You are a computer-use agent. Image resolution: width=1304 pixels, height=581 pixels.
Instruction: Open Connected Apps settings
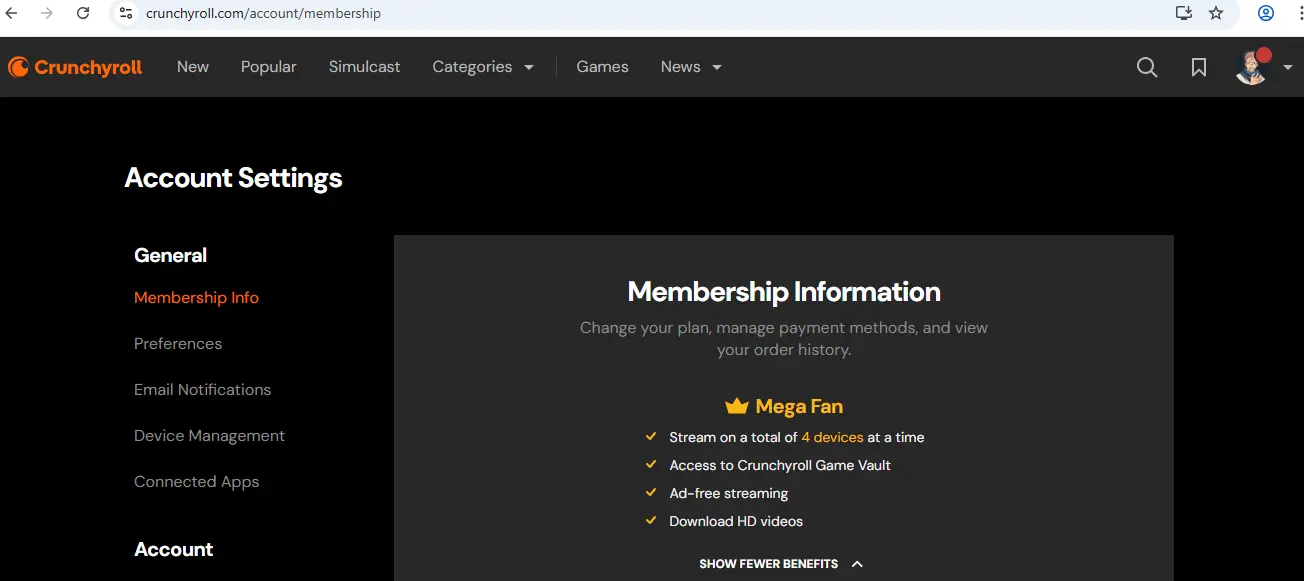(196, 482)
